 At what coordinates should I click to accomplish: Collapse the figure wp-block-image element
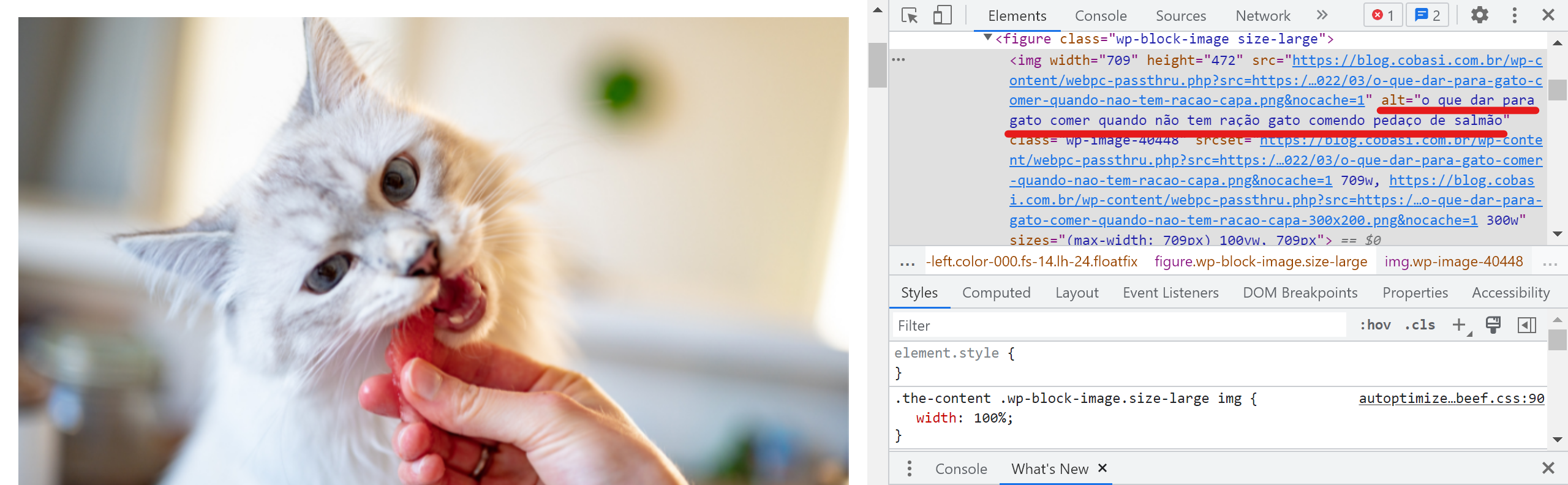(x=987, y=38)
